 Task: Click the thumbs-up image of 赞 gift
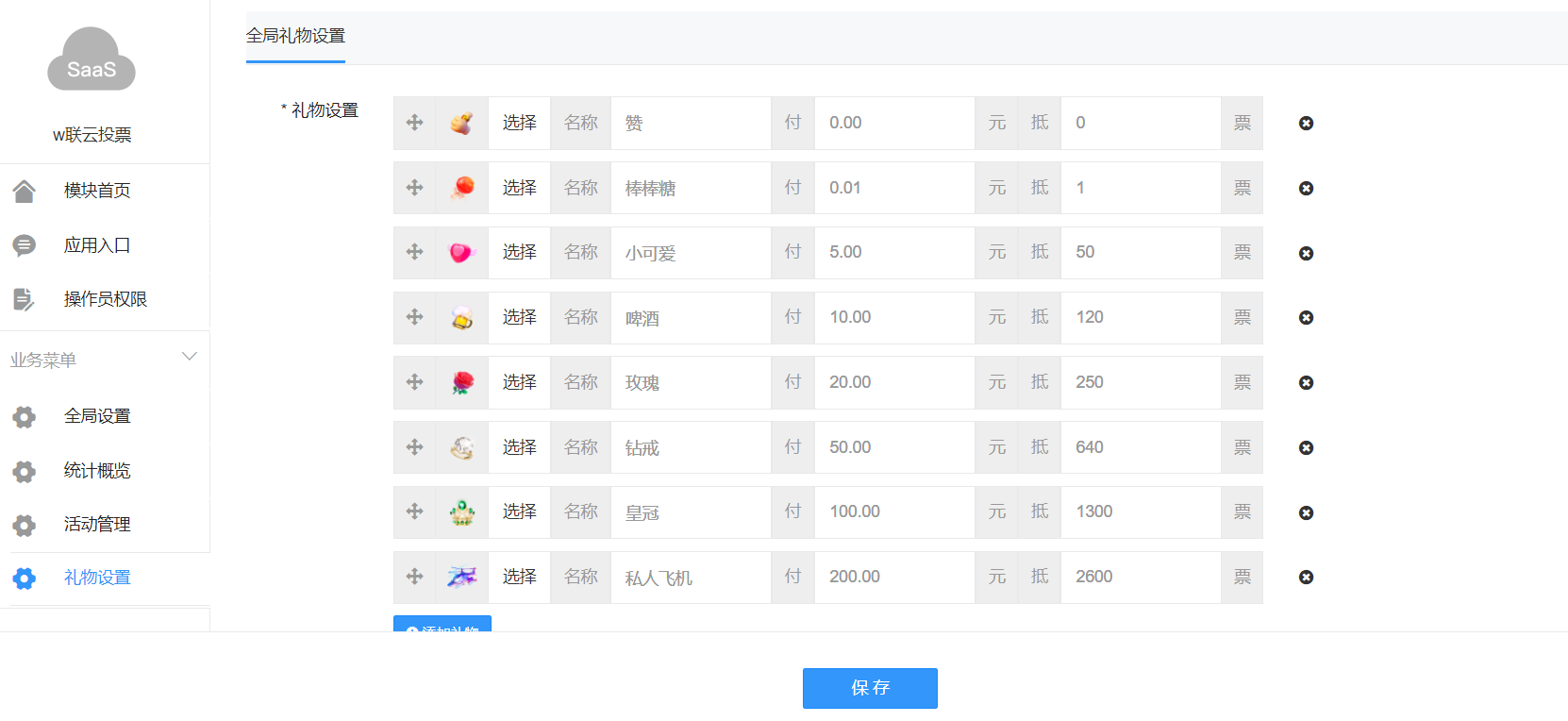[x=462, y=123]
